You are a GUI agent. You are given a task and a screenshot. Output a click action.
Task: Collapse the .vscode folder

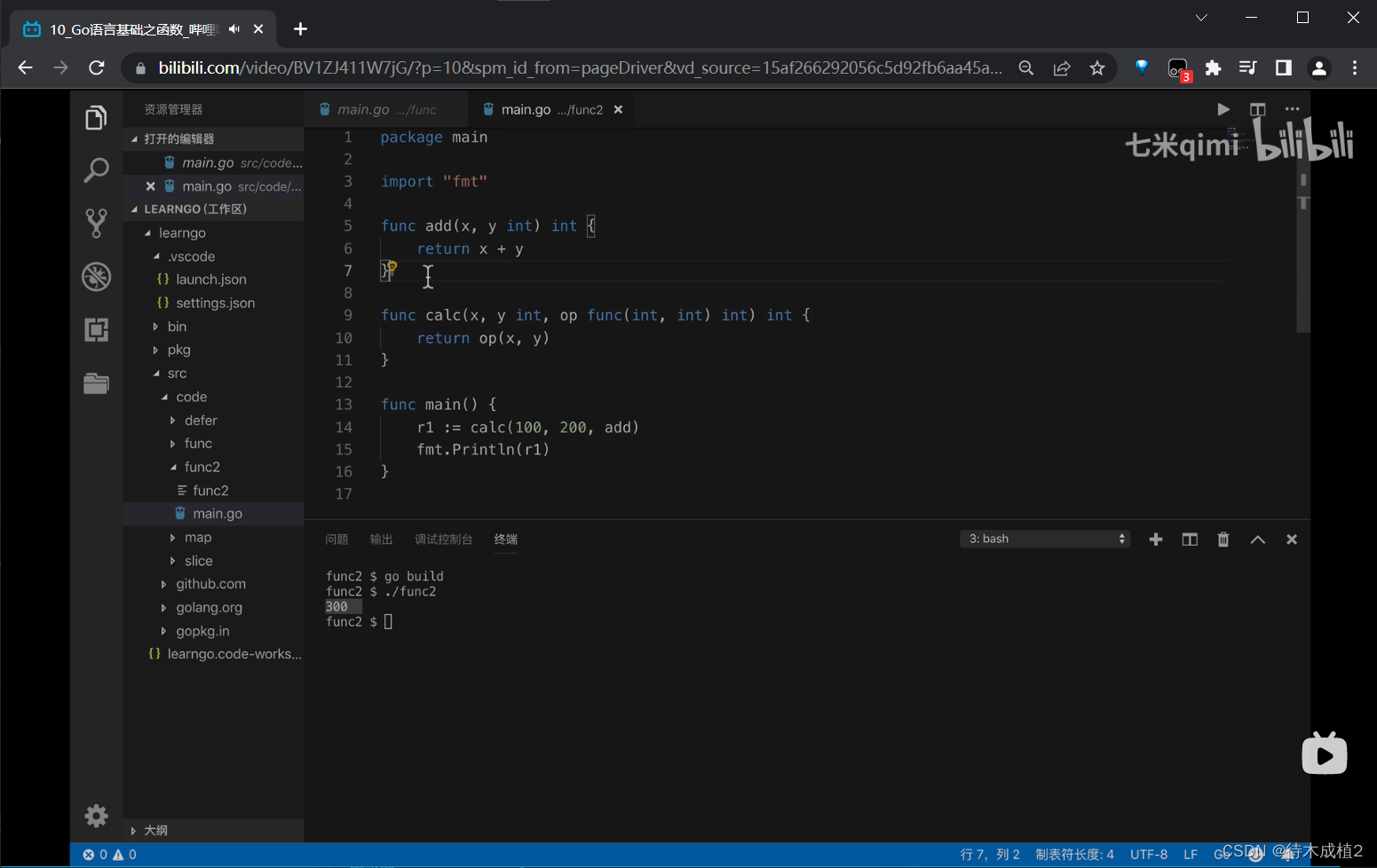[213, 256]
